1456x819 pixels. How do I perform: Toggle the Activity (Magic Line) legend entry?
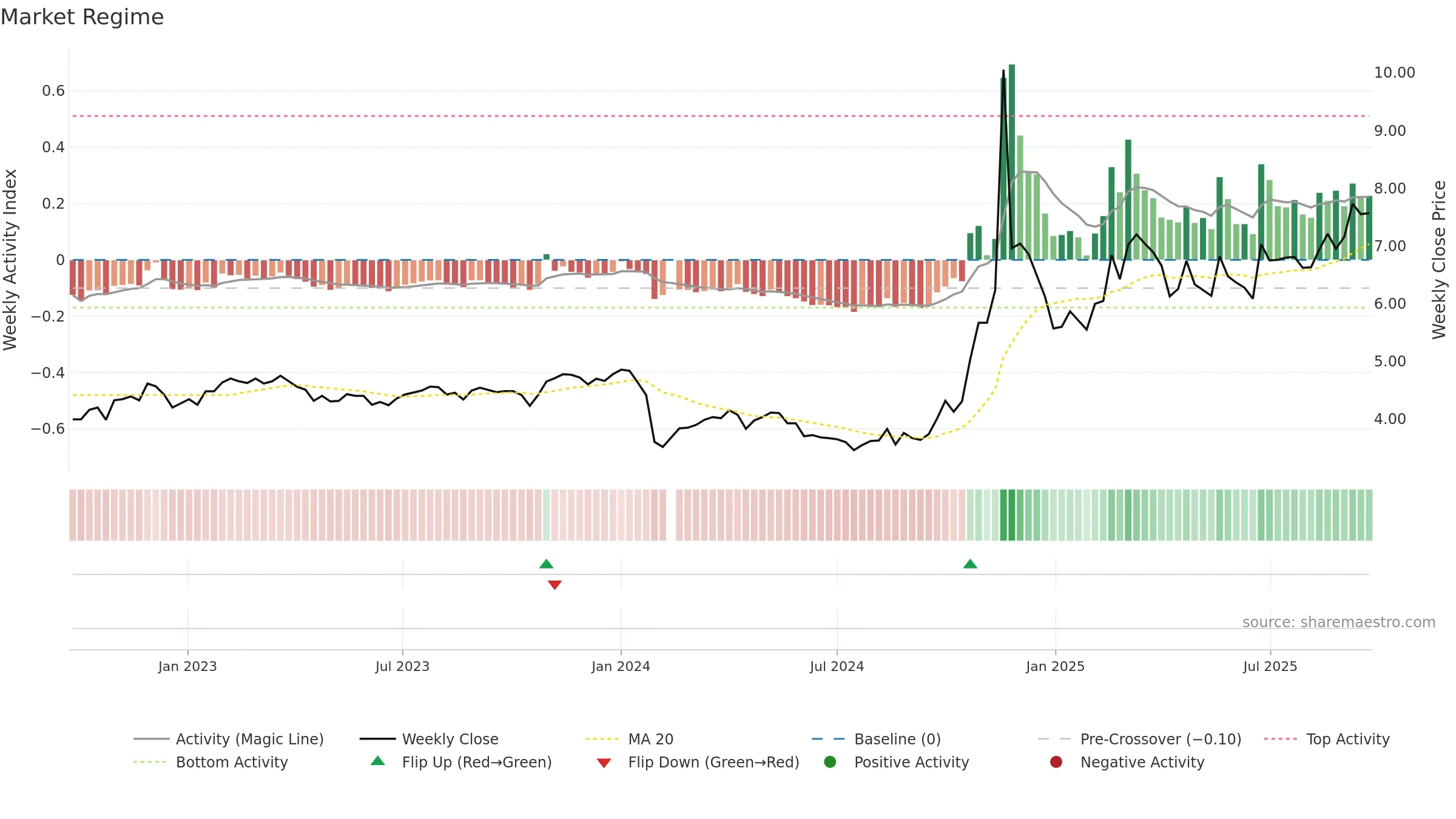[228, 739]
